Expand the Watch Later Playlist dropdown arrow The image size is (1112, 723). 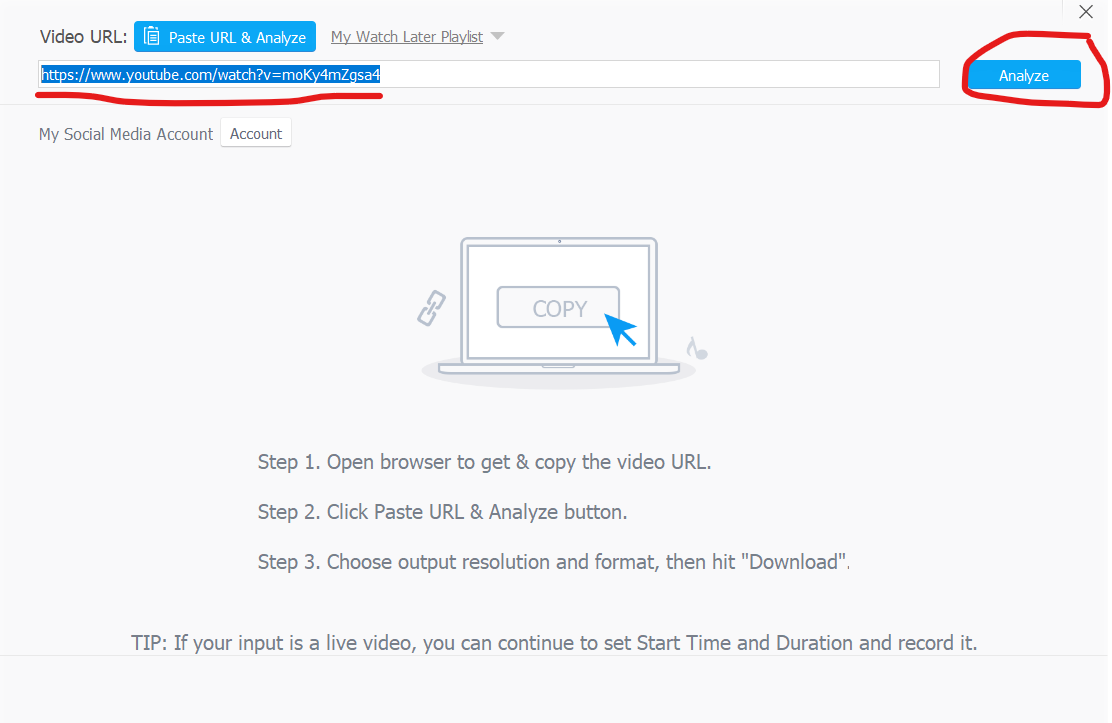(498, 37)
